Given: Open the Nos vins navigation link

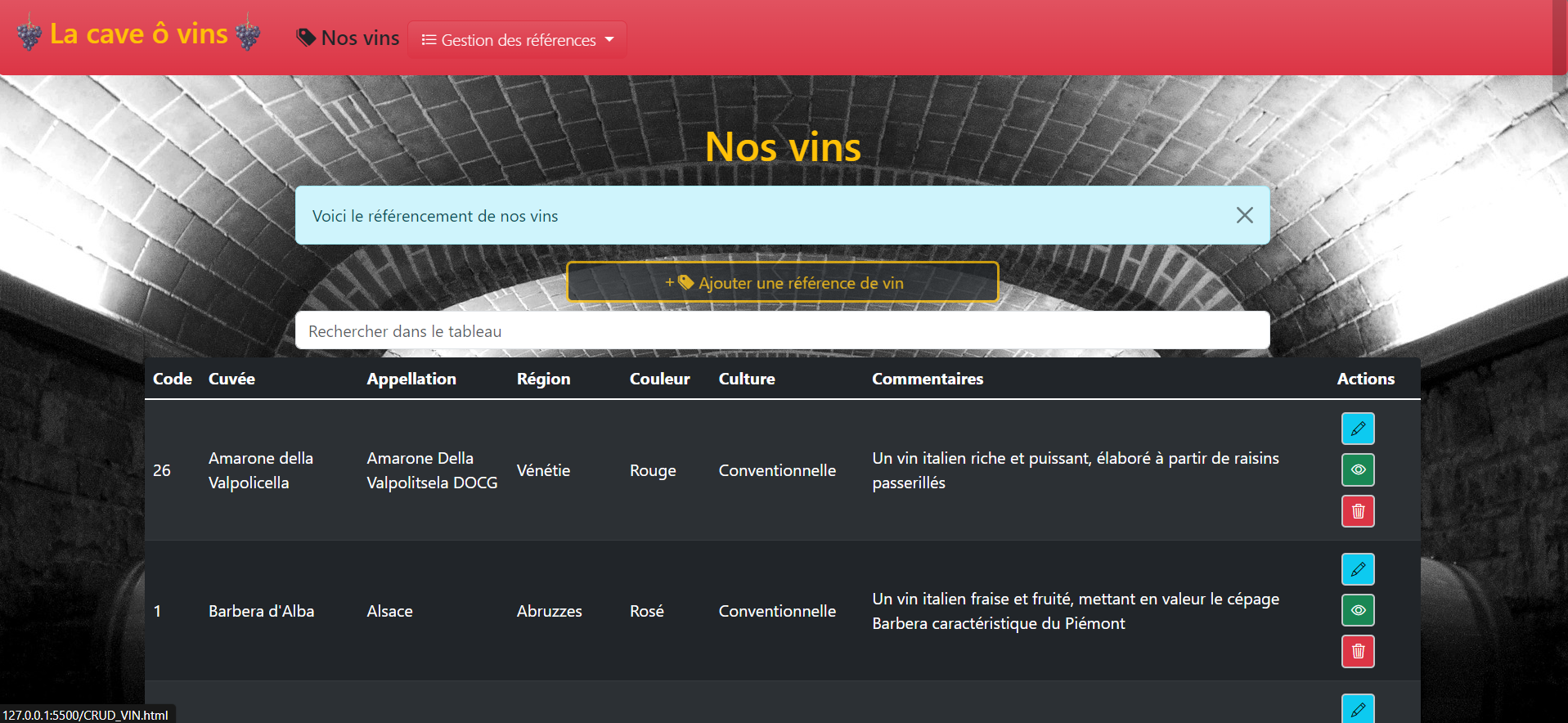Looking at the screenshot, I should click(x=348, y=38).
